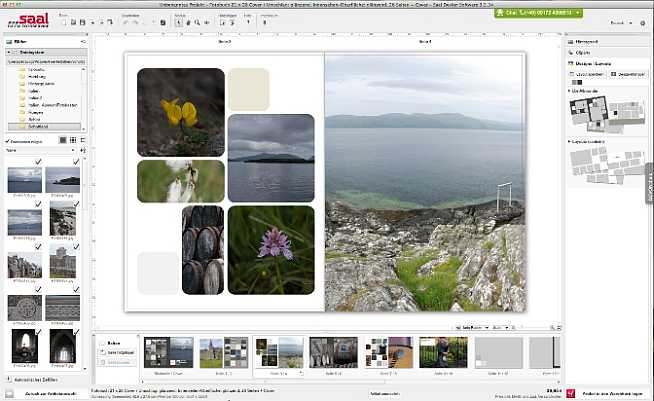Switch image list to large thumbnail view
The image size is (654, 401).
pos(63,140)
